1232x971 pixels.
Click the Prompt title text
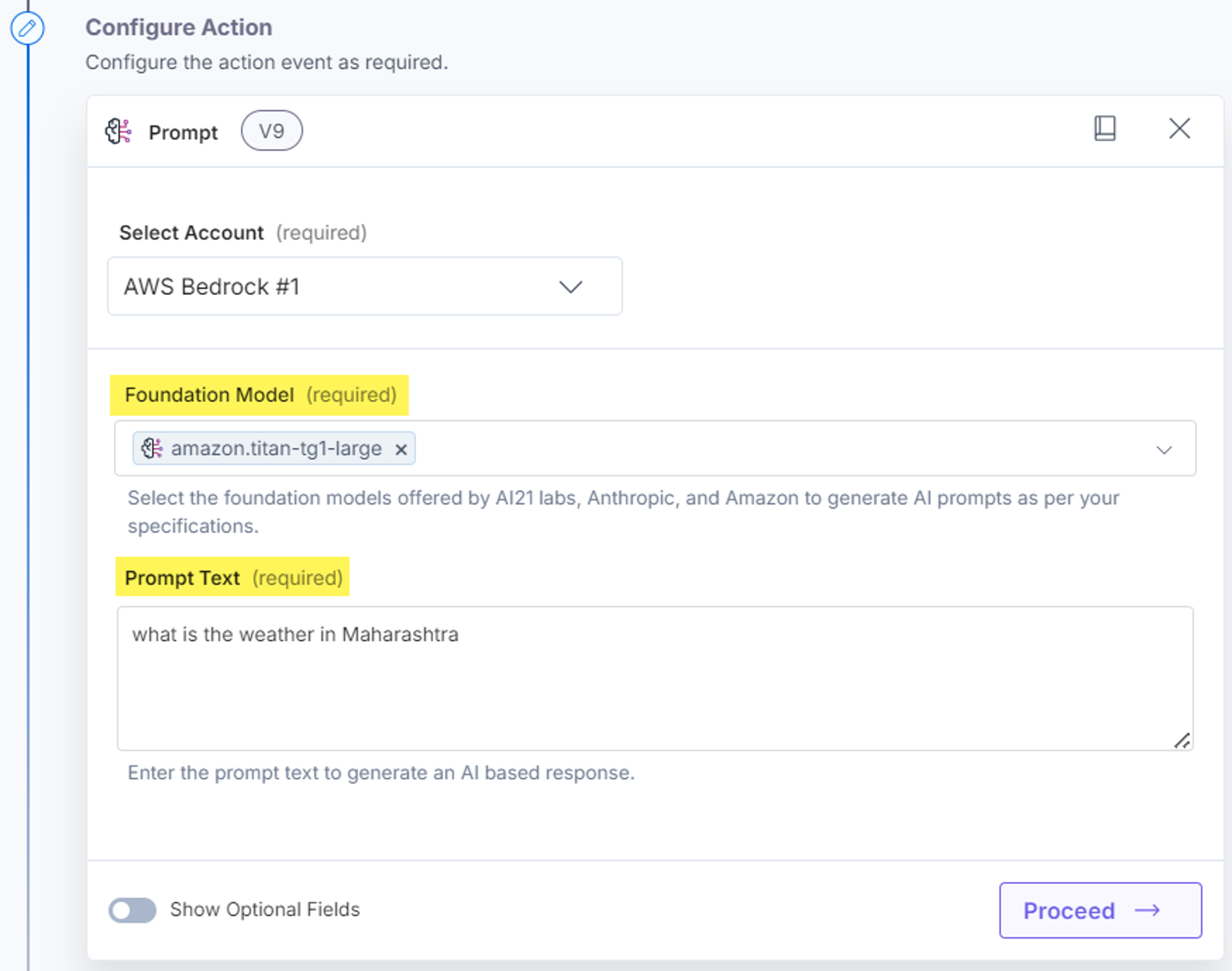[183, 132]
